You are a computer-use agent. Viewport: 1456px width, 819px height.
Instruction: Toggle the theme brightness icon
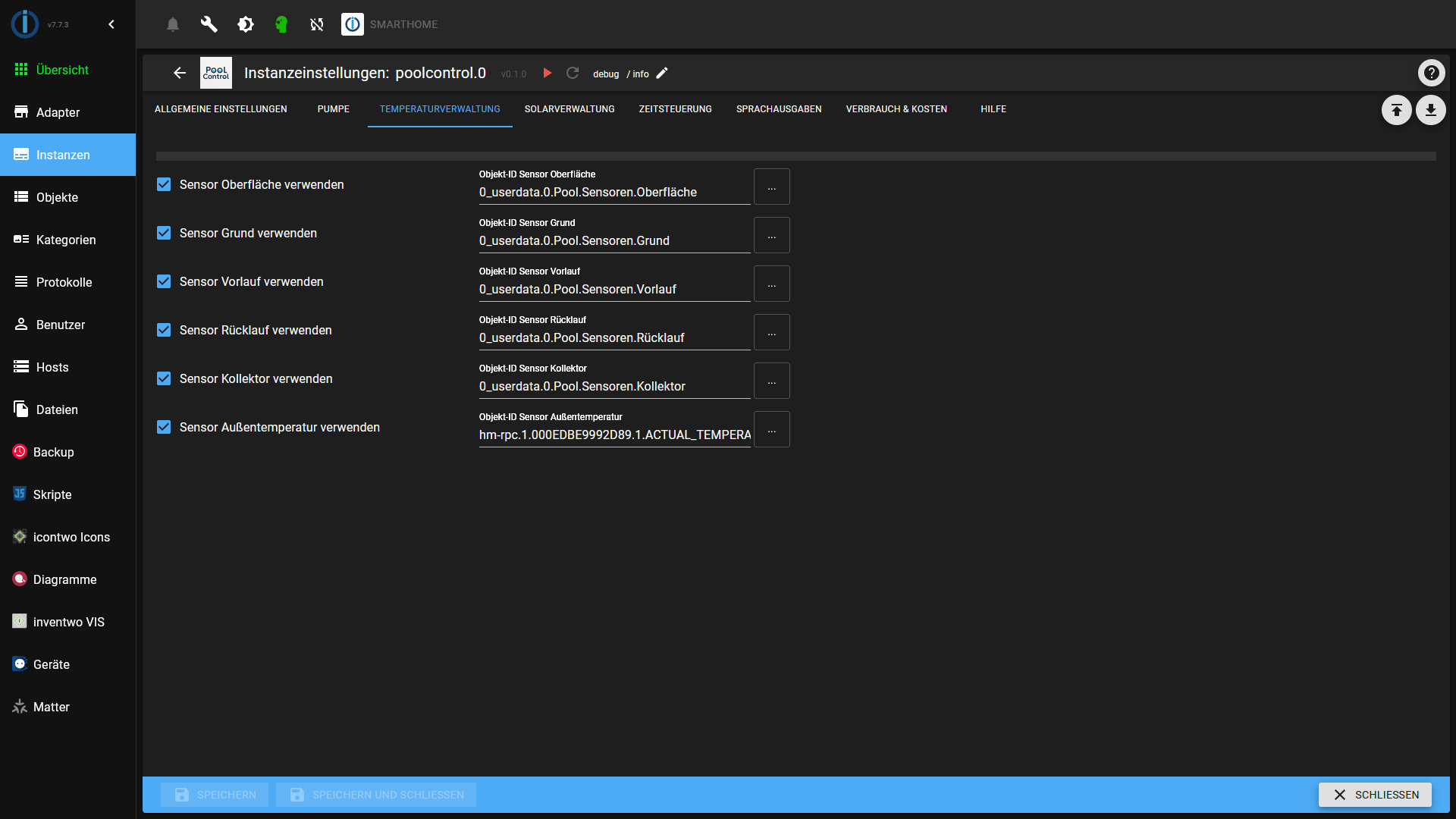tap(246, 24)
